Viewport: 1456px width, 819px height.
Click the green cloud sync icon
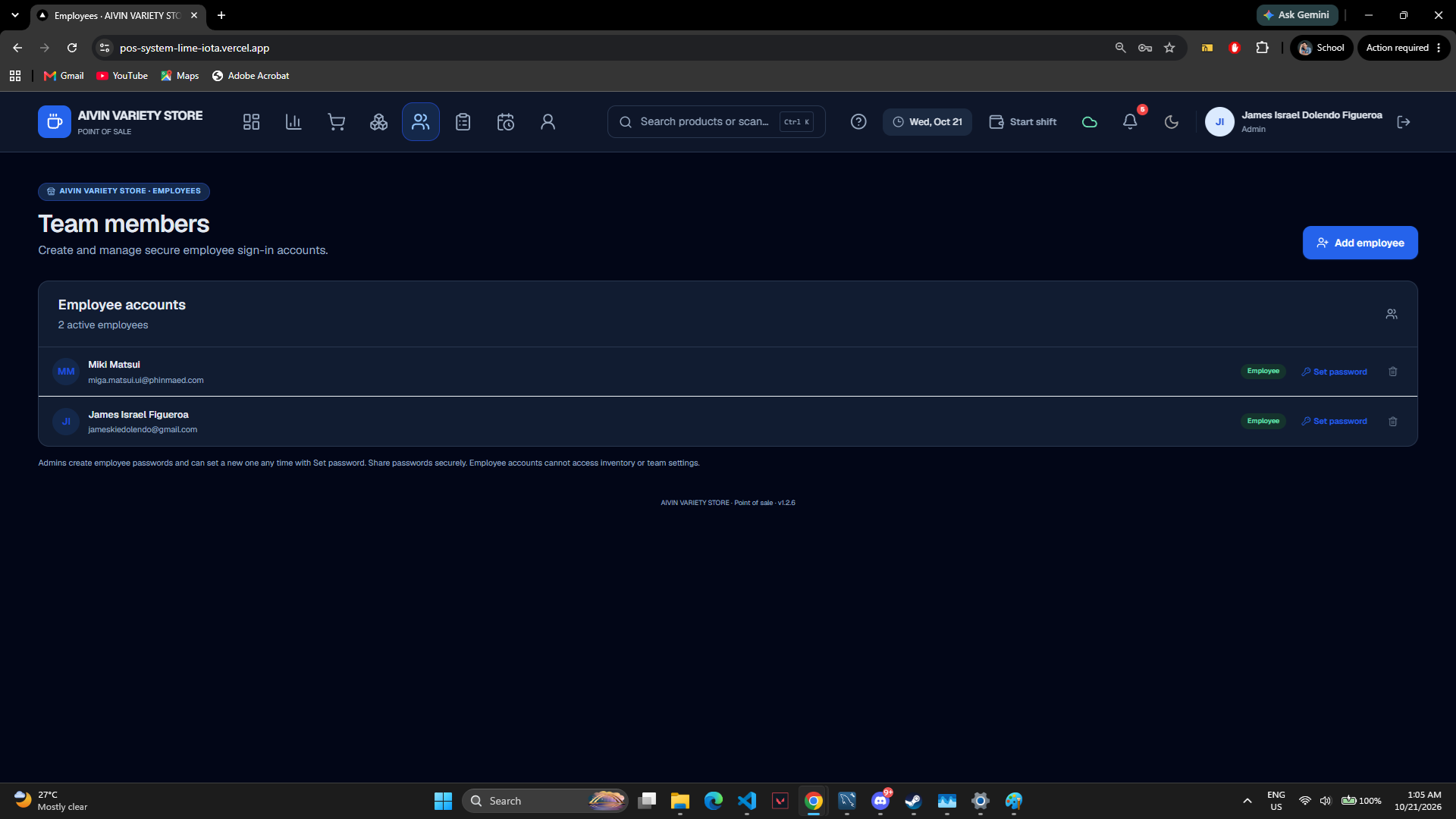[x=1090, y=122]
